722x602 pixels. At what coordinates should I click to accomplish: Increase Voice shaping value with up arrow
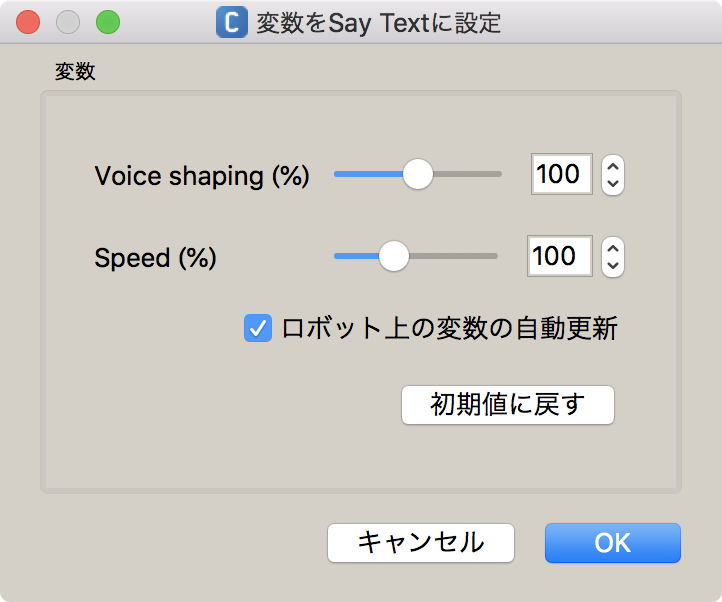[613, 167]
